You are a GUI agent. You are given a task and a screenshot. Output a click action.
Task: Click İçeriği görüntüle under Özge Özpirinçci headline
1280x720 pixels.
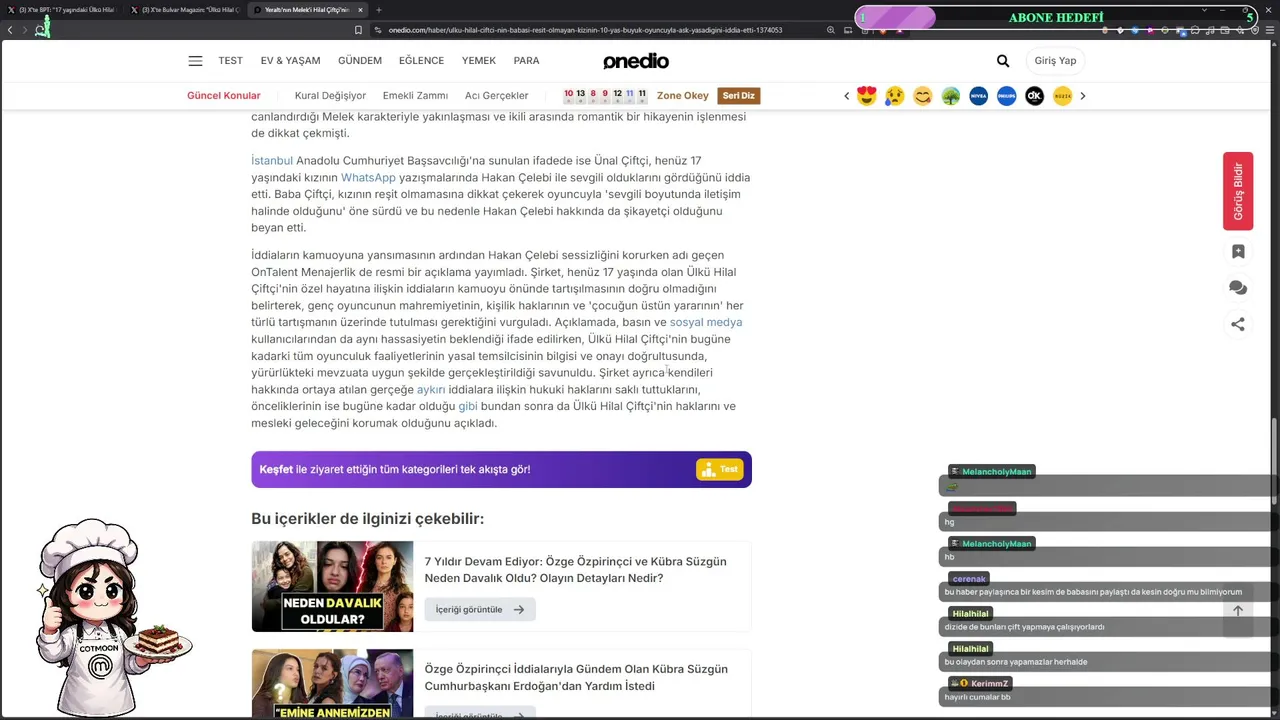coord(480,609)
